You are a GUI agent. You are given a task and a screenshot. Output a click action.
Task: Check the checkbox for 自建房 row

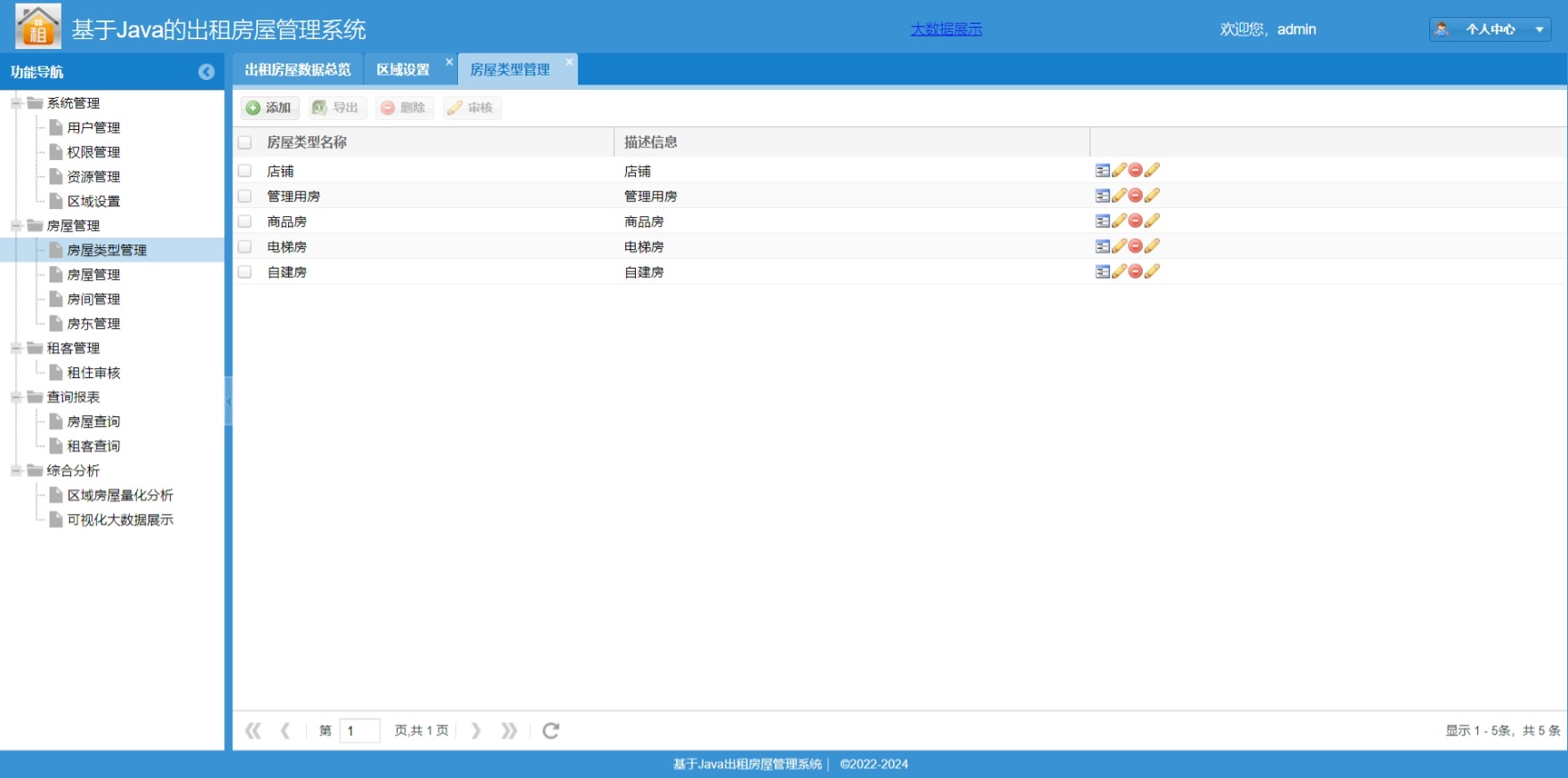(x=245, y=272)
